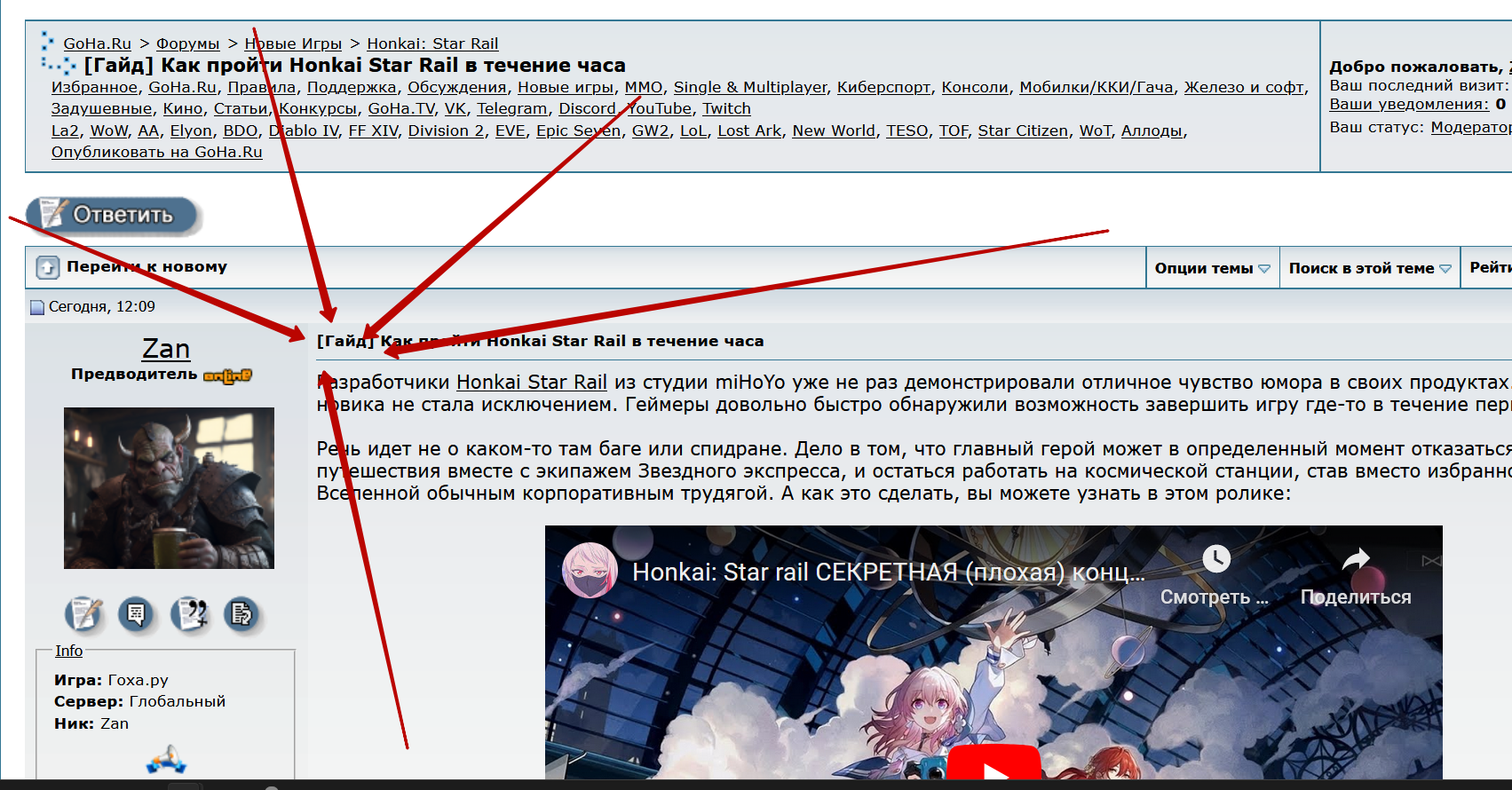Open the Telegram link
The image size is (1512, 790).
pos(512,108)
